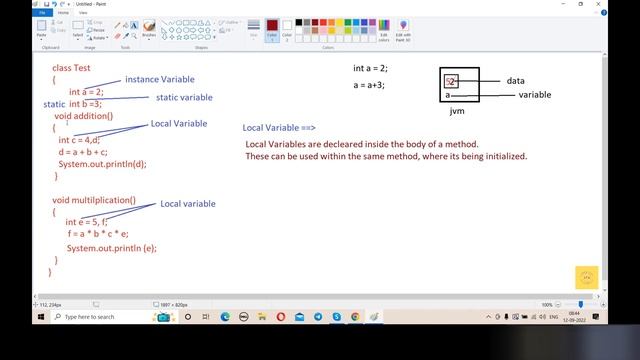Pick the red color swatch
This screenshot has width=640, height=360.
coord(323,22)
